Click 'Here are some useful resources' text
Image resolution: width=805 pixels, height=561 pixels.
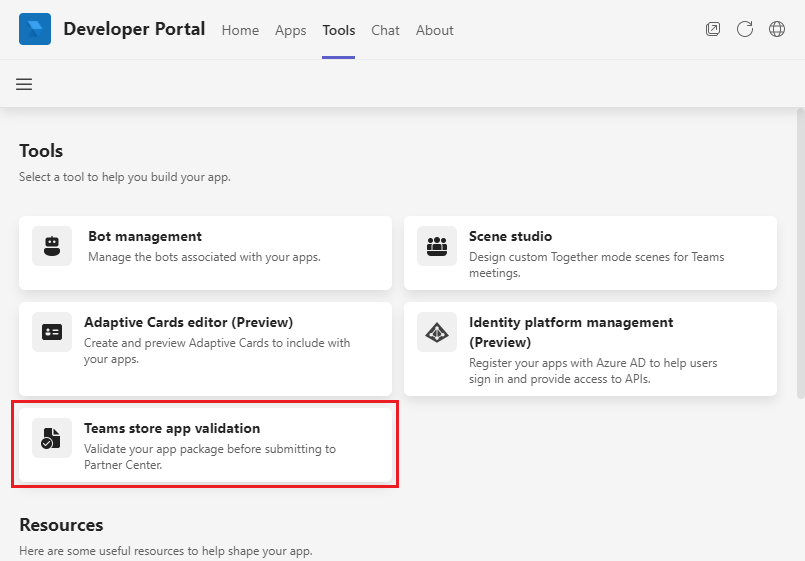[x=165, y=551]
